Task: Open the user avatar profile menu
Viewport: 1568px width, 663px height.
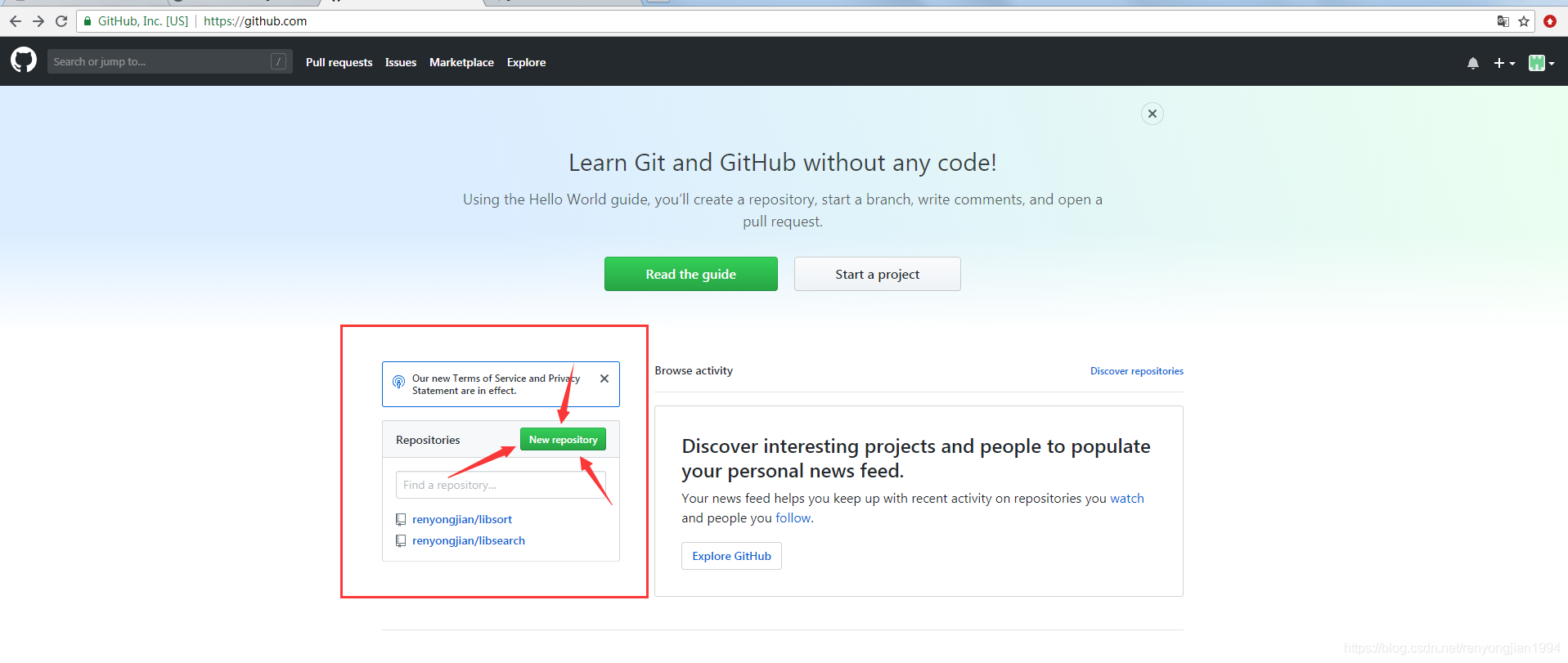Action: (x=1541, y=63)
